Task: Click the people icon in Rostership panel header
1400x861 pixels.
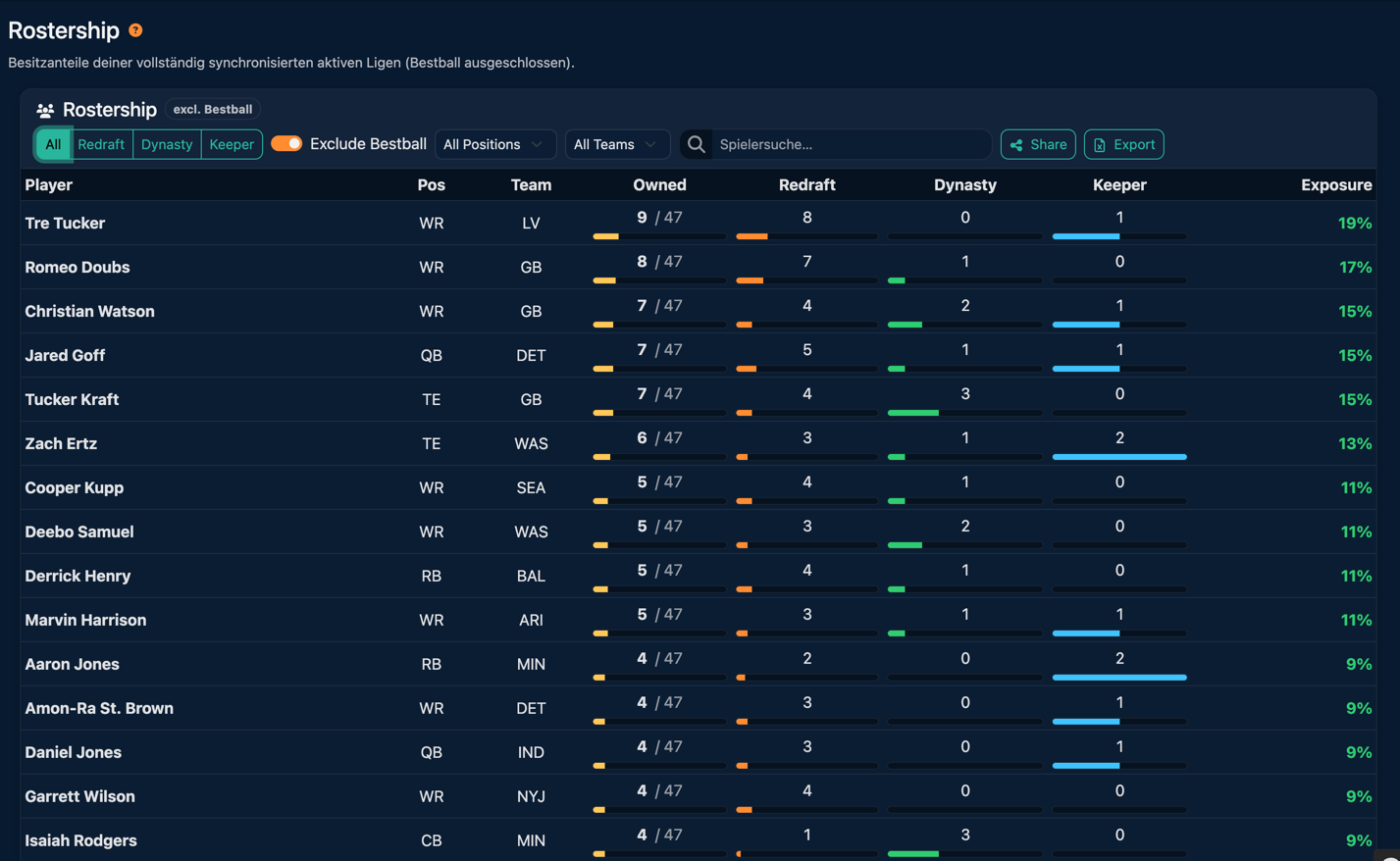Action: tap(45, 110)
